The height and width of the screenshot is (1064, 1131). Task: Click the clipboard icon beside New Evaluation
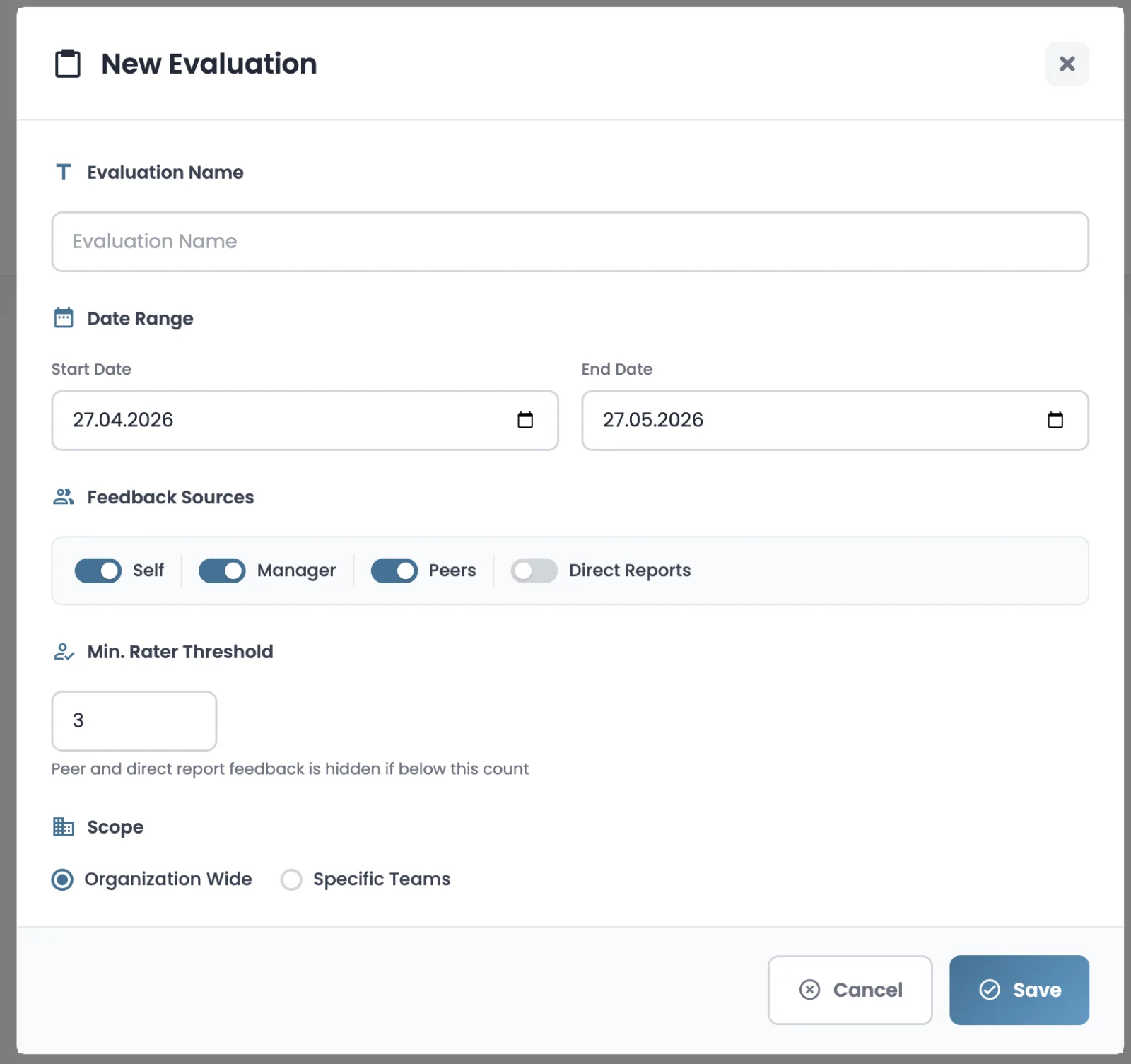[67, 64]
